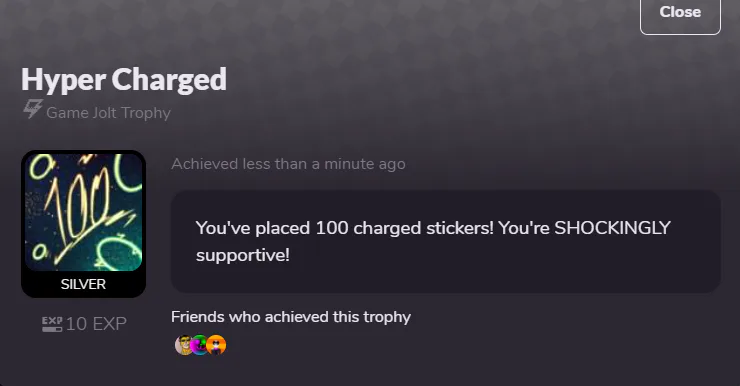The width and height of the screenshot is (740, 386).
Task: Click the EXP bar icon beside 10 EXP
Action: click(x=52, y=324)
